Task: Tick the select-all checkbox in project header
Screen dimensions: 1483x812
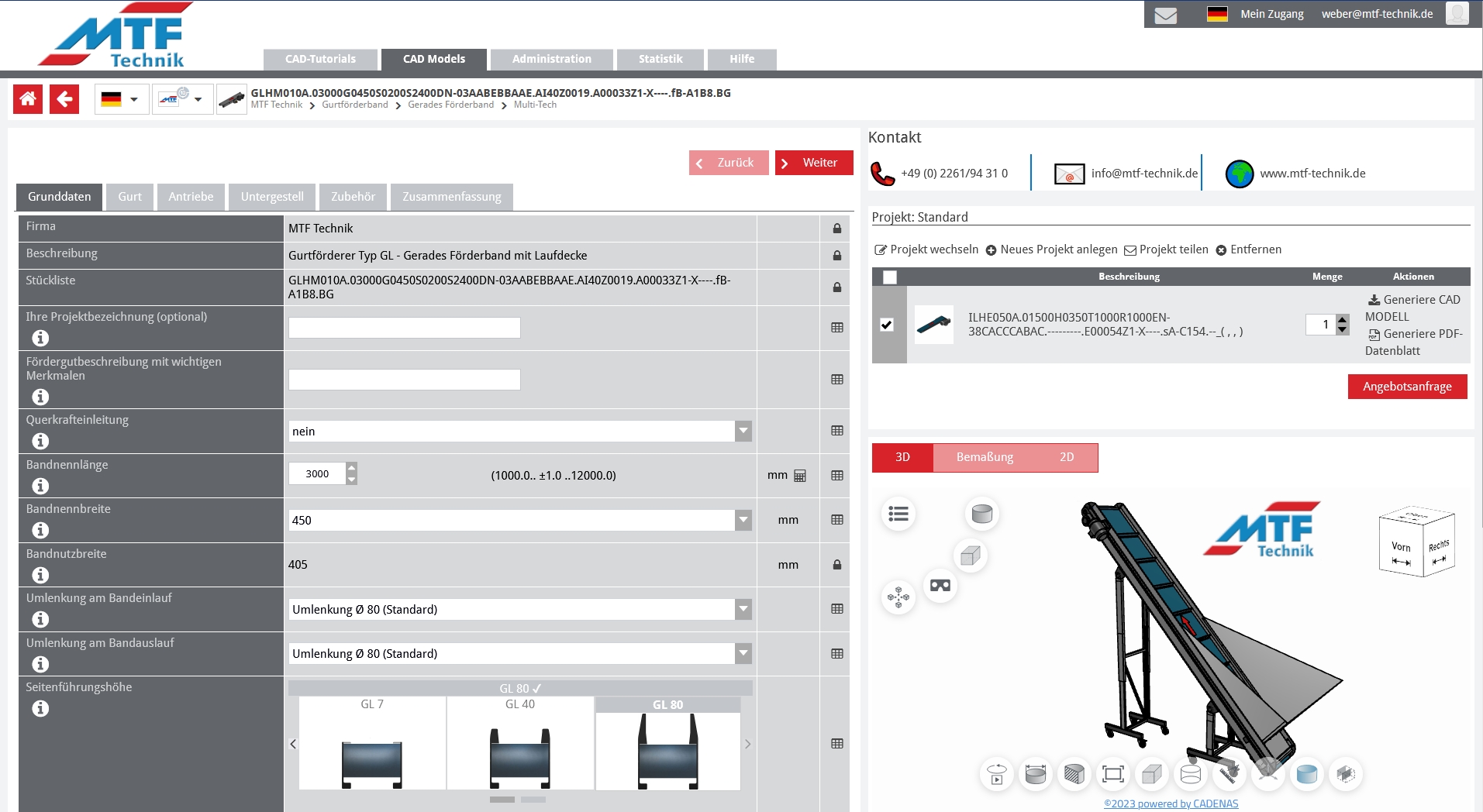Action: click(x=890, y=277)
